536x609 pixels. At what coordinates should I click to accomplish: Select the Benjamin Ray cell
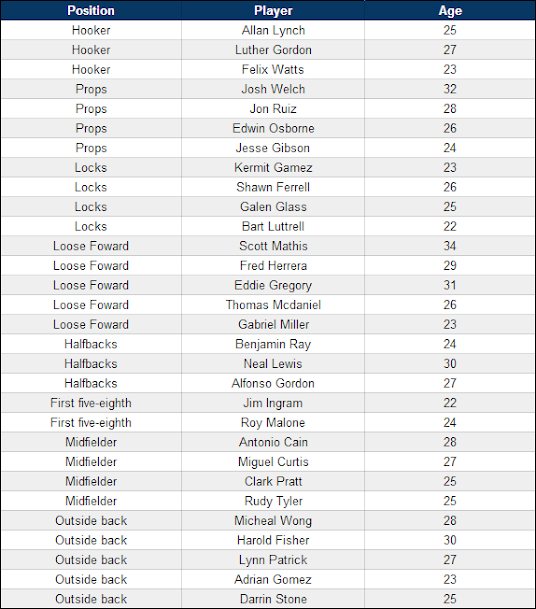pos(273,344)
